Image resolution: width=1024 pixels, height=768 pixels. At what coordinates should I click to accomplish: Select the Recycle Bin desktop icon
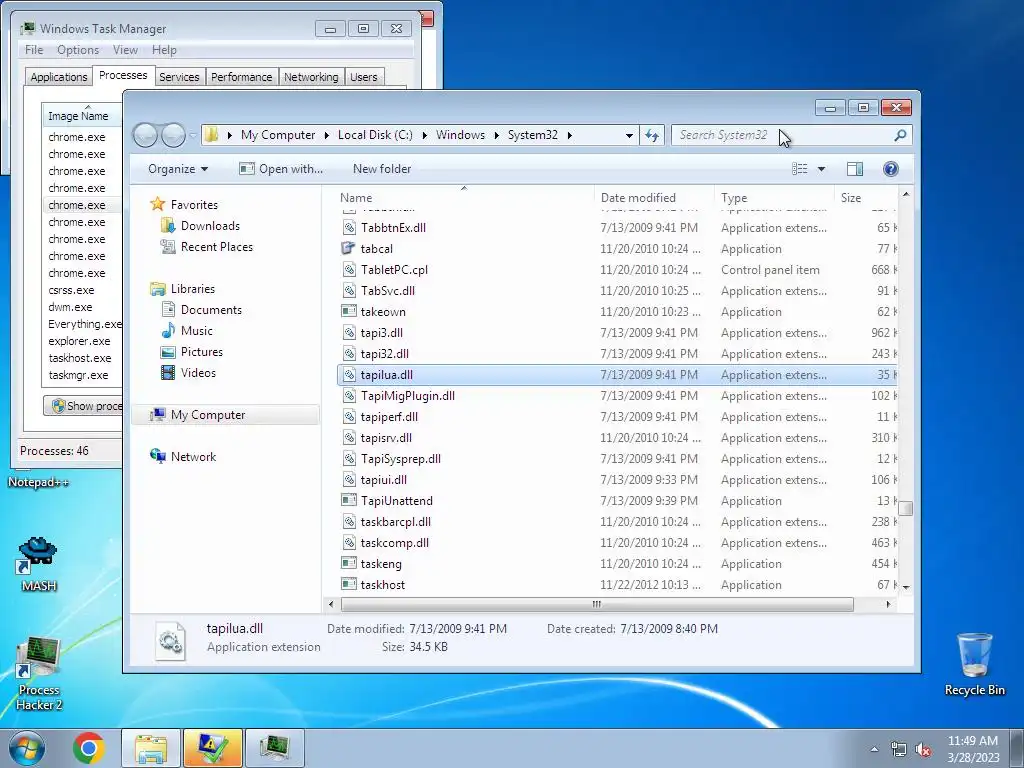974,656
